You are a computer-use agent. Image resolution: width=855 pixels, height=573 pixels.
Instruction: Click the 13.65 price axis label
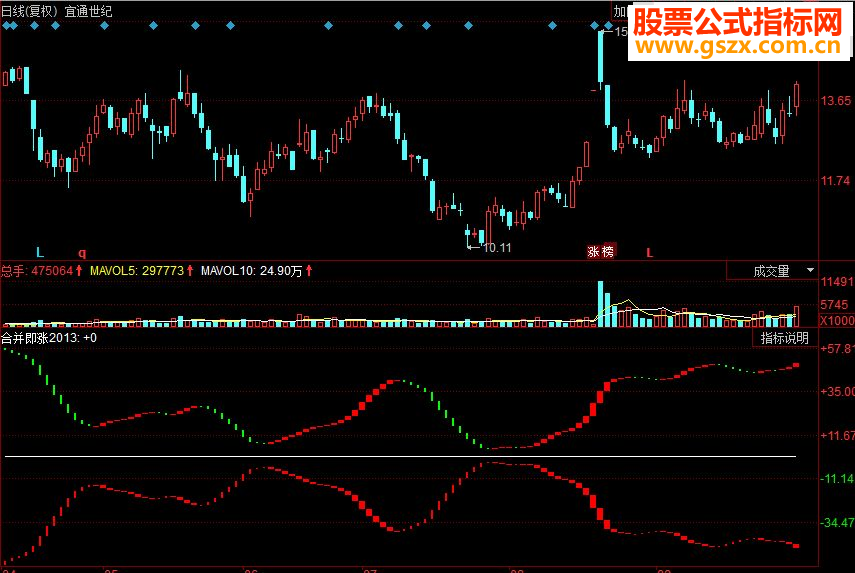point(836,100)
